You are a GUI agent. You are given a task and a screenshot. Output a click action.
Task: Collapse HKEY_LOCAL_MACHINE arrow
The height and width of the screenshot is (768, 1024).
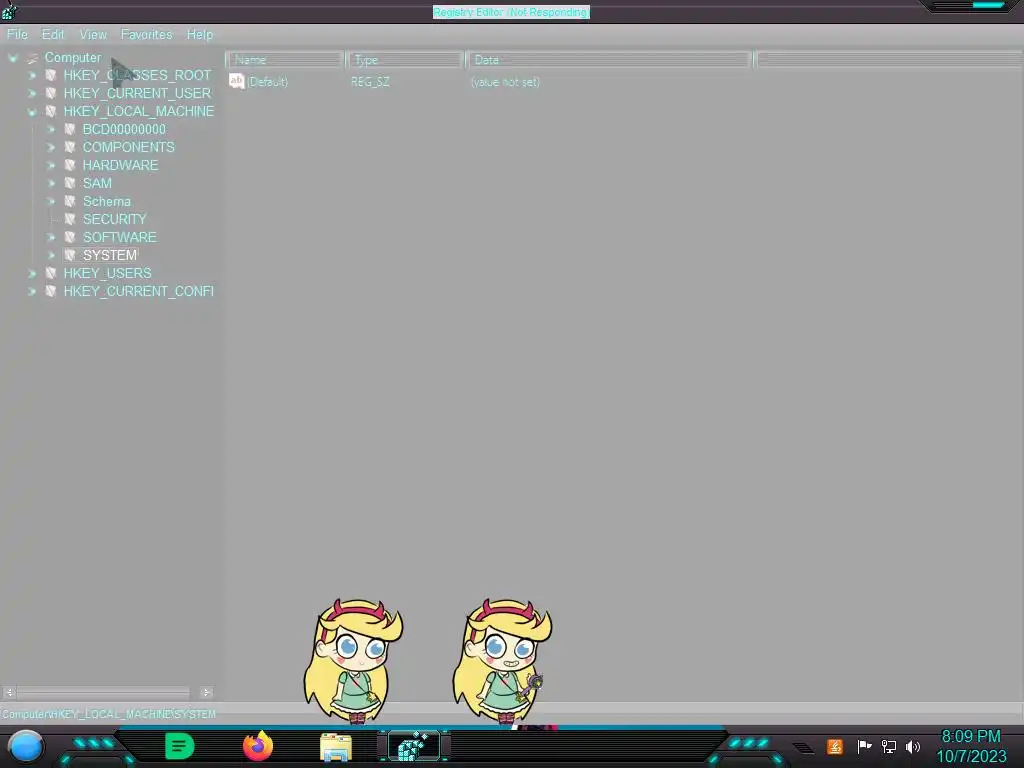32,112
